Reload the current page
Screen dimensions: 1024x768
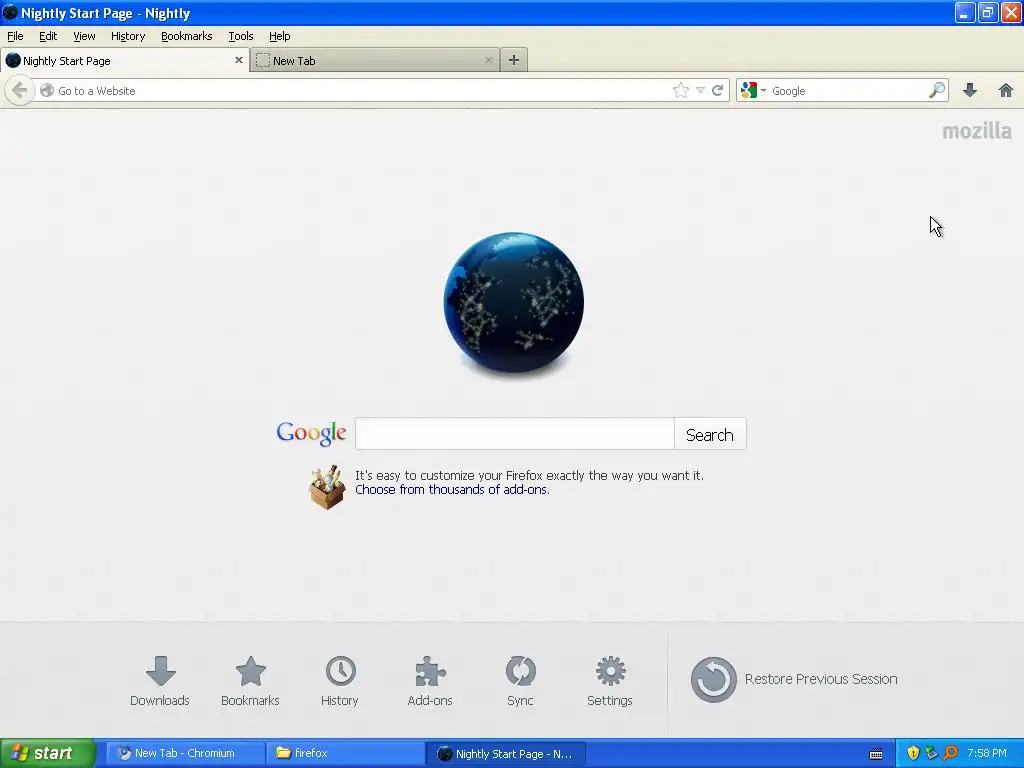coord(717,91)
